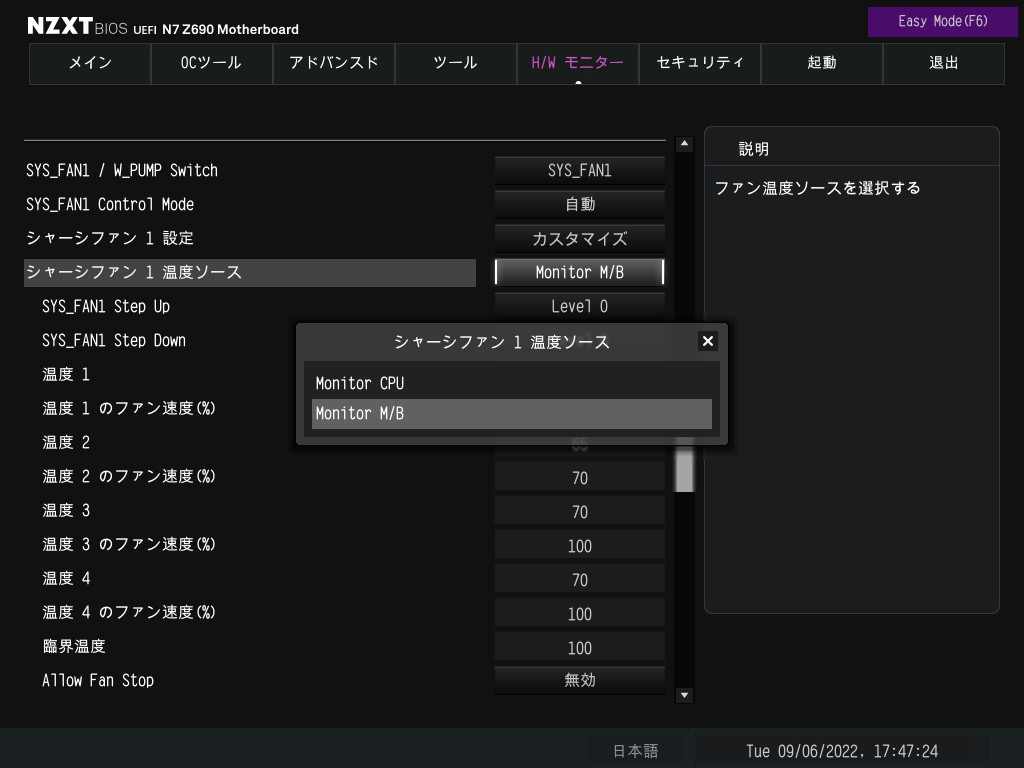This screenshot has height=768, width=1024.
Task: Edit 温度 3 value field 70
Action: [579, 512]
